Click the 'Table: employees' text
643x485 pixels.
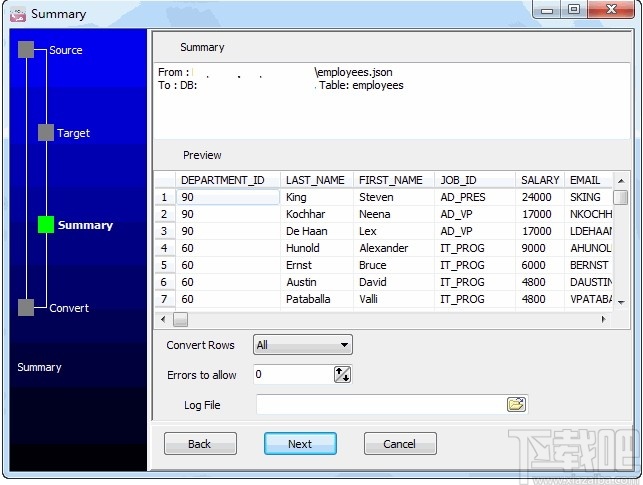361,85
